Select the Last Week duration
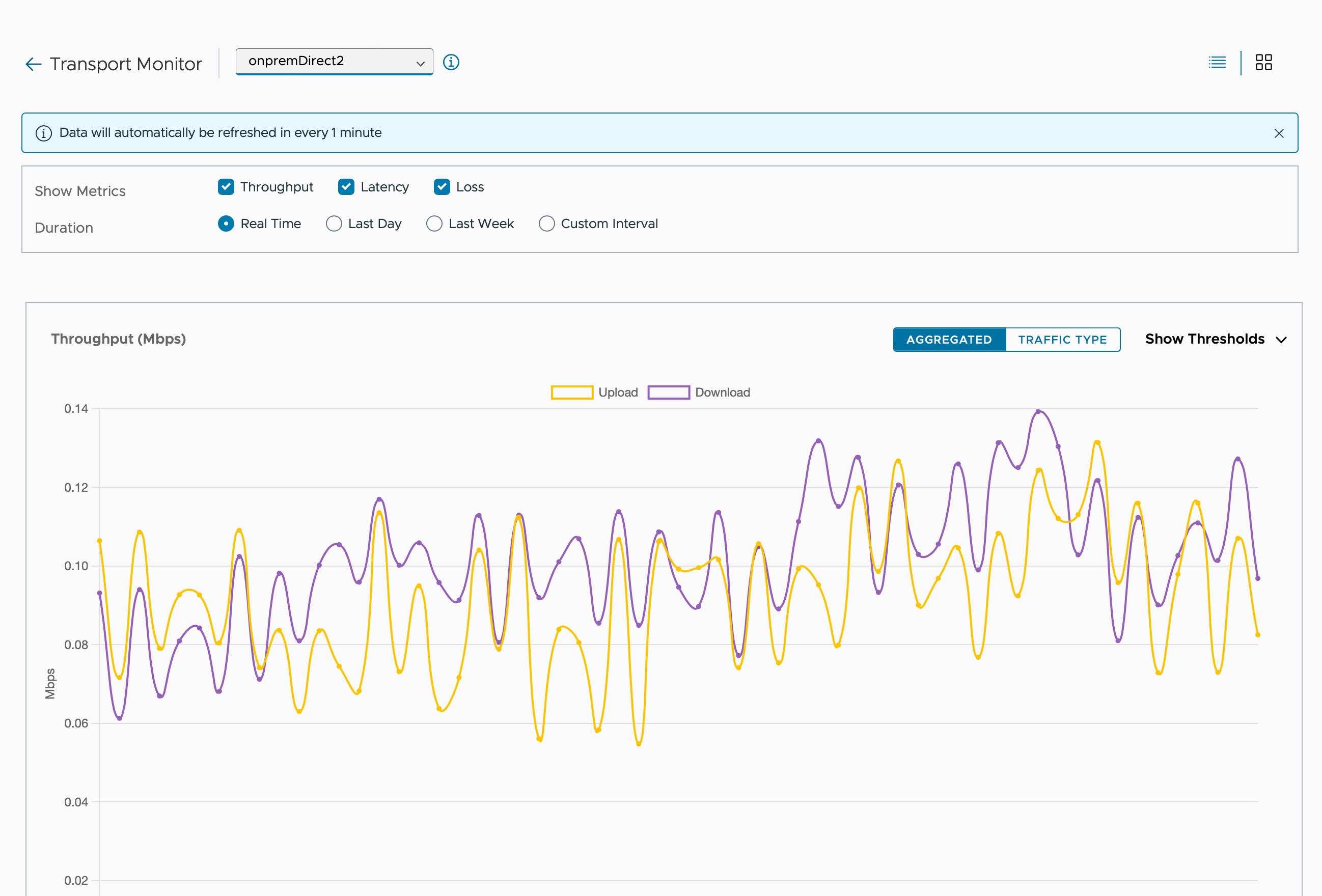This screenshot has width=1322, height=896. click(x=434, y=223)
